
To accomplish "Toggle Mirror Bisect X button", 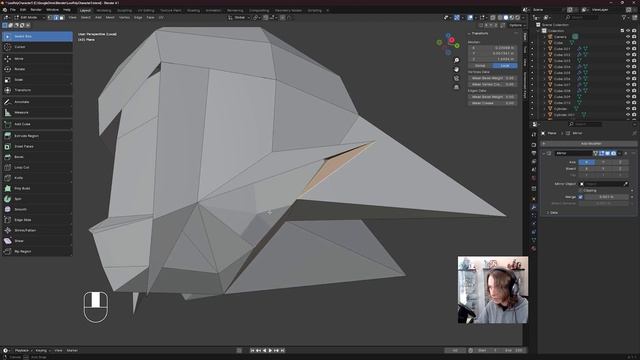I will coord(587,169).
